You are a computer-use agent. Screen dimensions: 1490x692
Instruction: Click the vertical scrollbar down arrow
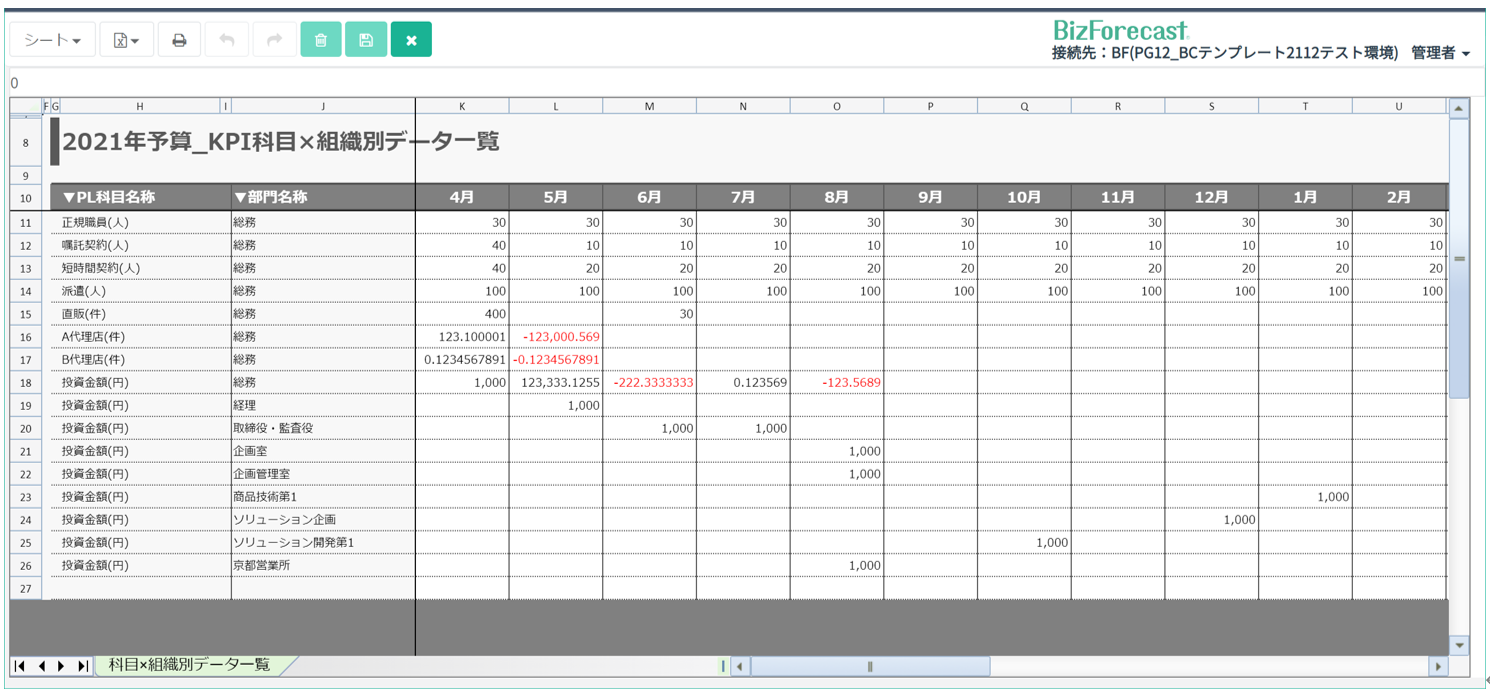click(1459, 645)
